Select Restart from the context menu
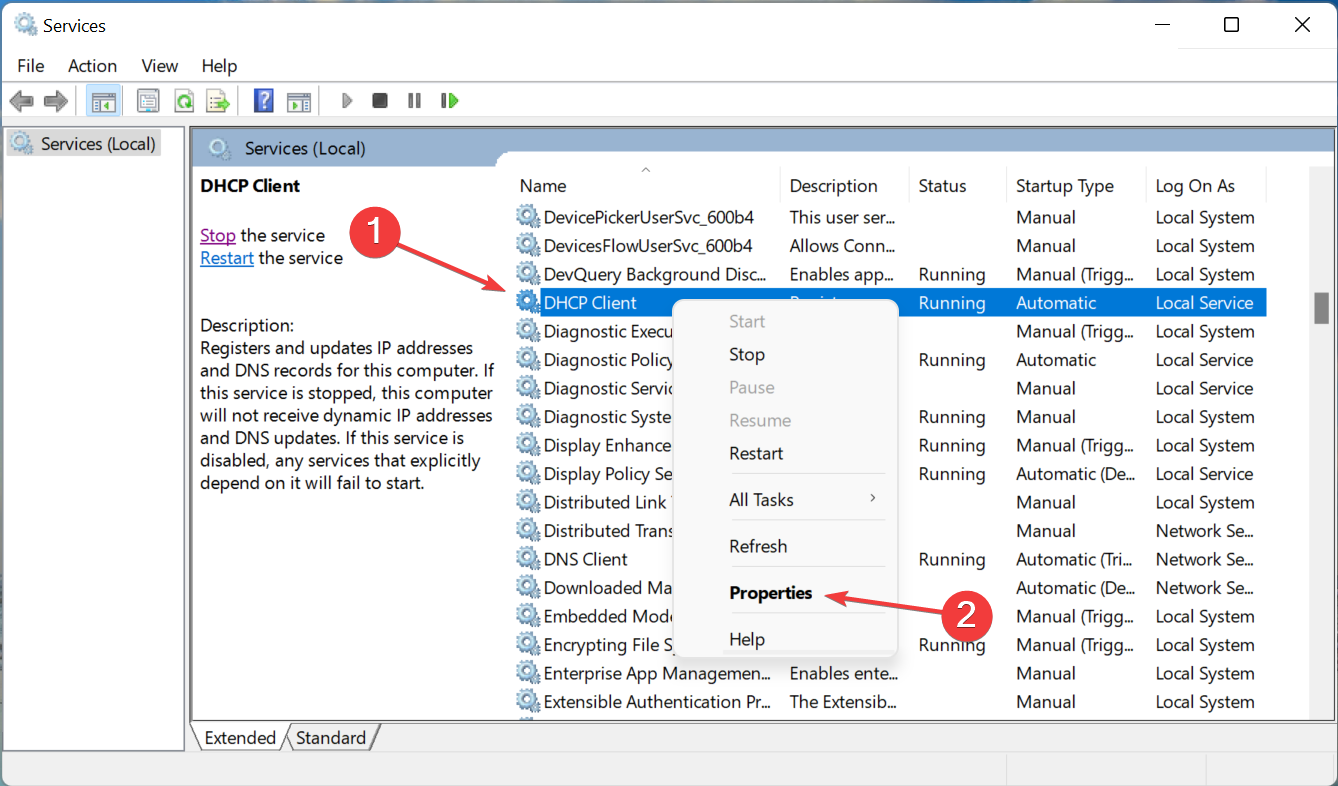The height and width of the screenshot is (786, 1338). click(756, 453)
